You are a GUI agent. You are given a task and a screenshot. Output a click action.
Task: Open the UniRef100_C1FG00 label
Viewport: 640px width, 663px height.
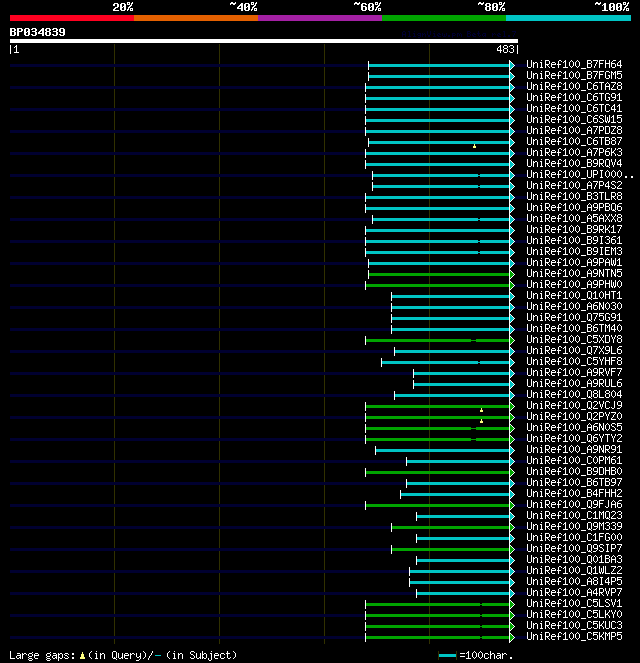(x=574, y=537)
